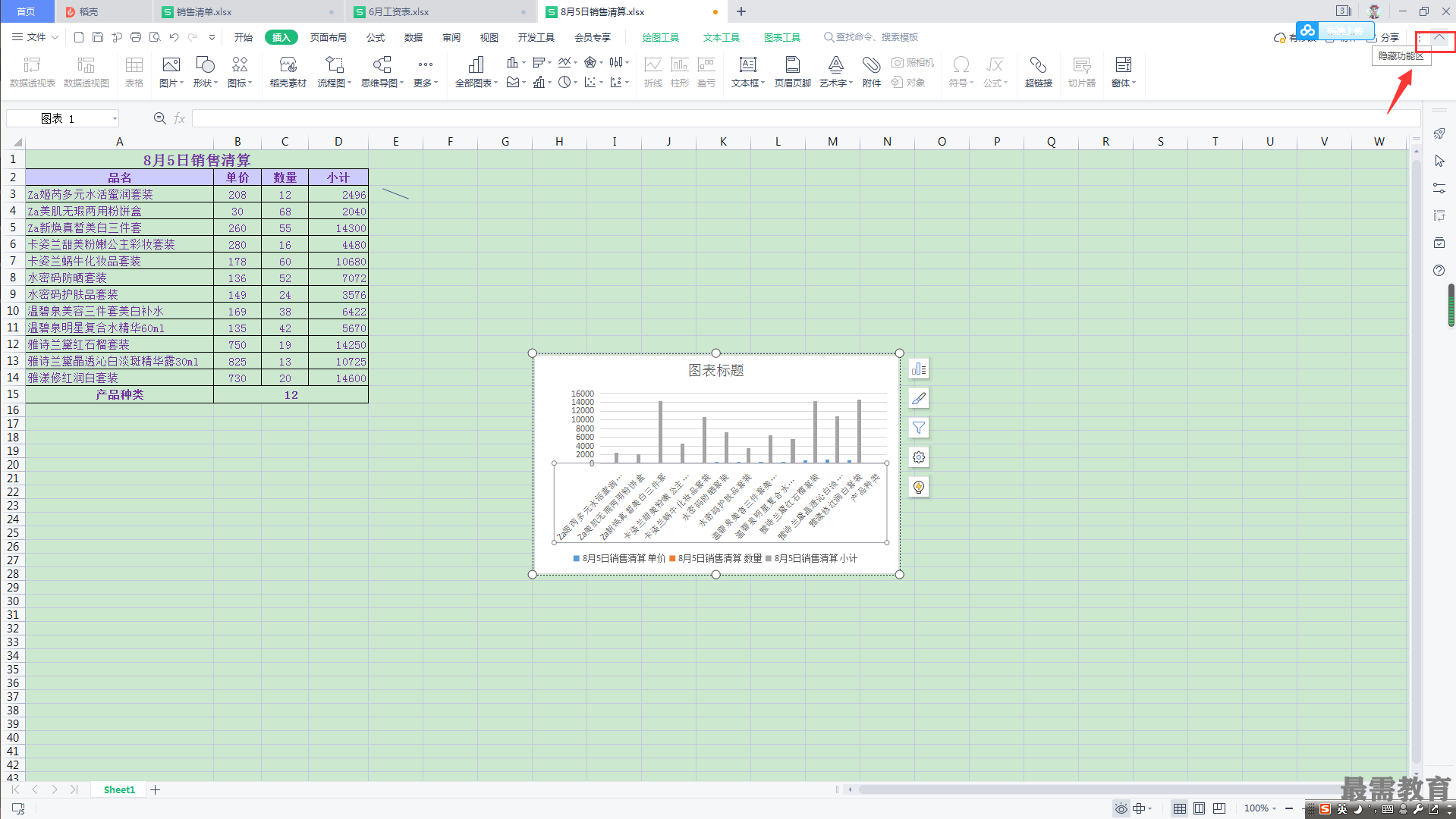
Task: Switch to page layout view in status bar
Action: (x=1199, y=808)
